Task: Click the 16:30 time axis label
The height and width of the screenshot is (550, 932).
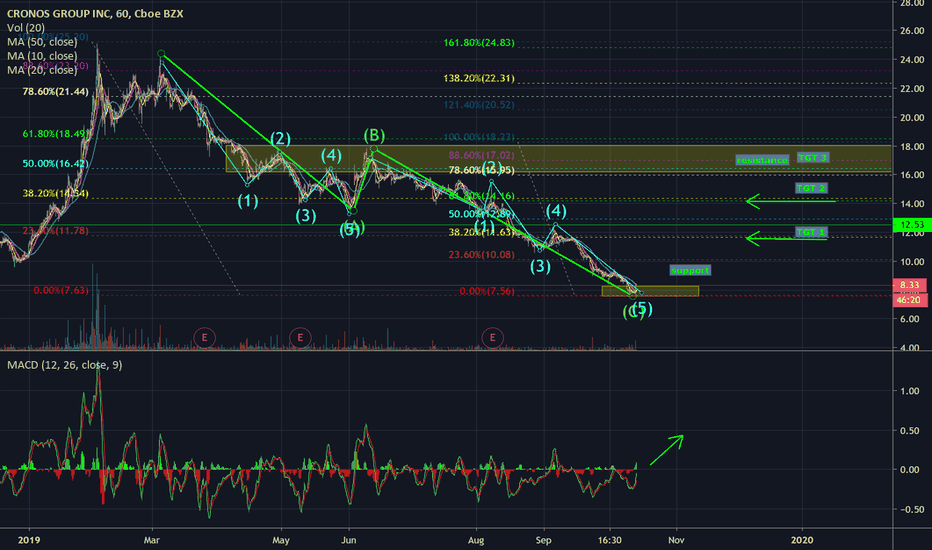Action: tap(609, 540)
